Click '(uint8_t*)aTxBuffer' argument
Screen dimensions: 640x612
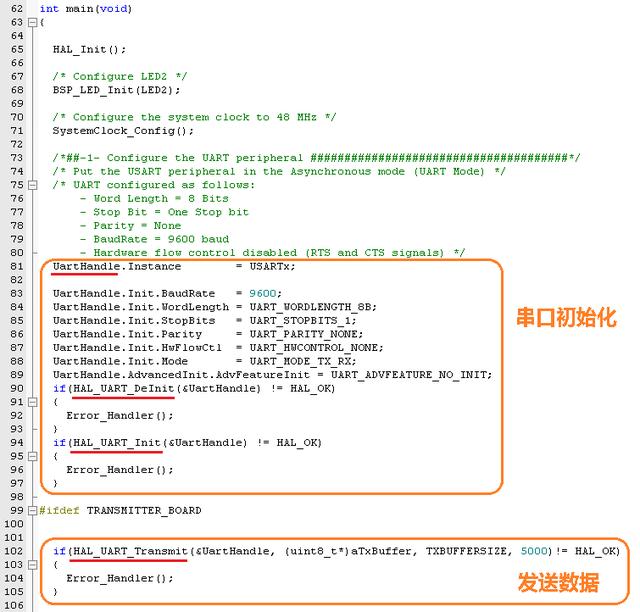pyautogui.click(x=348, y=551)
